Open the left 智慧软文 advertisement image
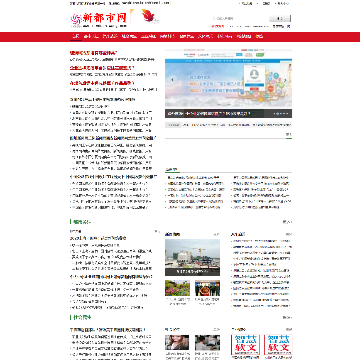The image size is (360, 360). point(245,345)
